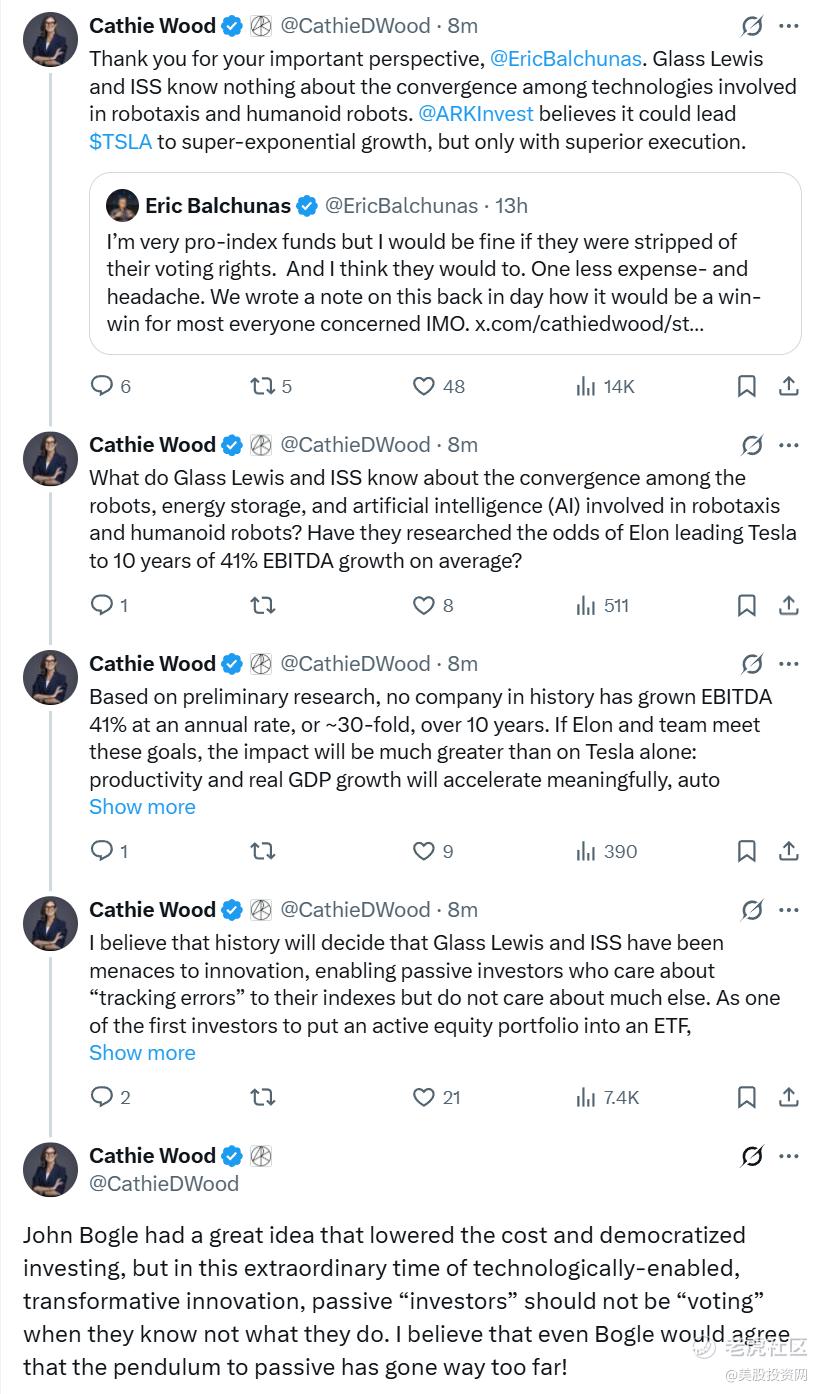
Task: Click Cathie Wood's avatar on last tweet
Action: pyautogui.click(x=50, y=1169)
